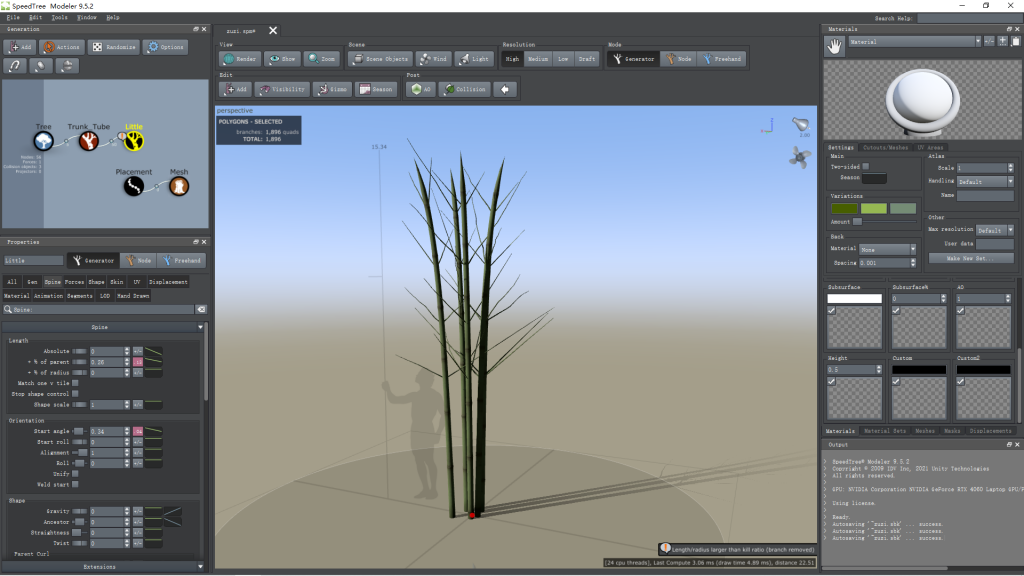The image size is (1024, 576).
Task: Select the Tree node in the generation graph
Action: point(44,140)
